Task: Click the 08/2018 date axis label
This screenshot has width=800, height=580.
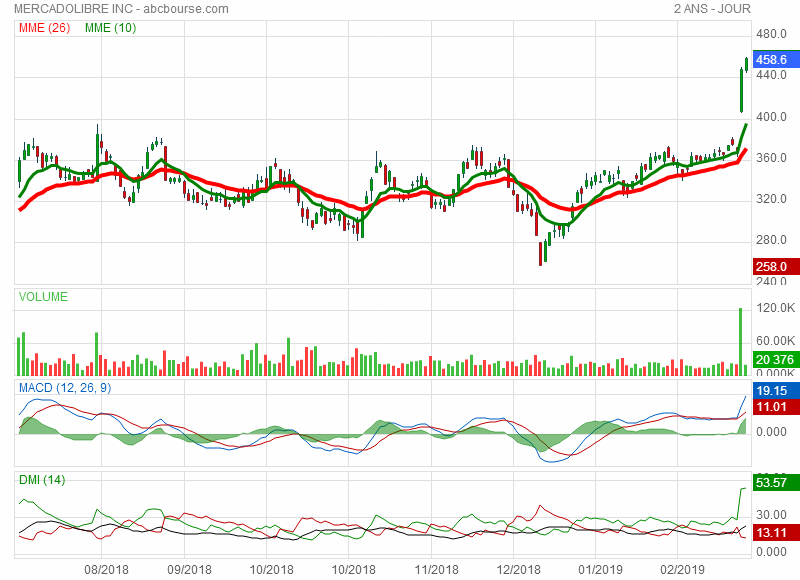Action: [106, 569]
